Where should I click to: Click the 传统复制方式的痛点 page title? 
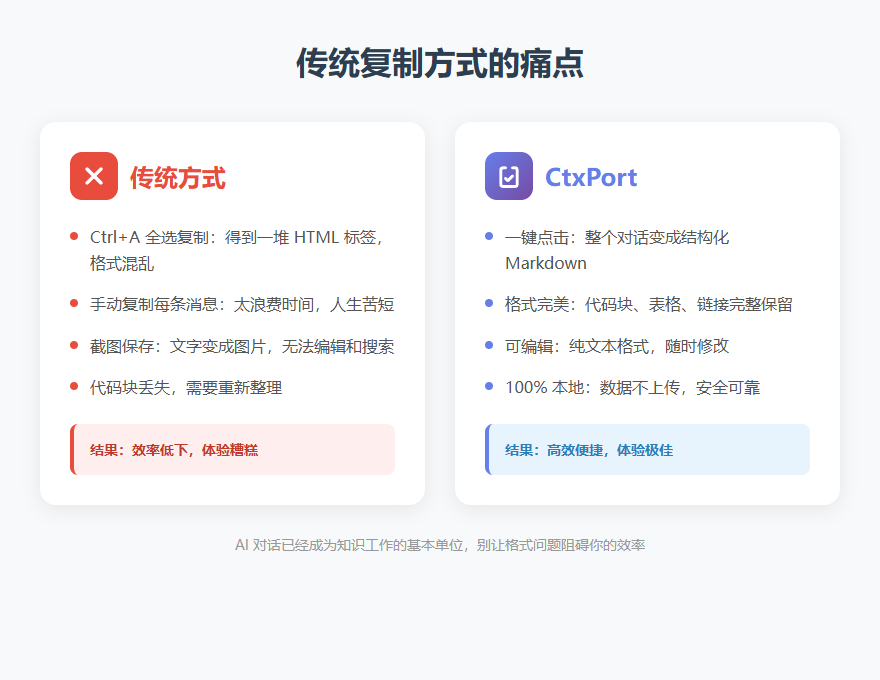click(440, 62)
